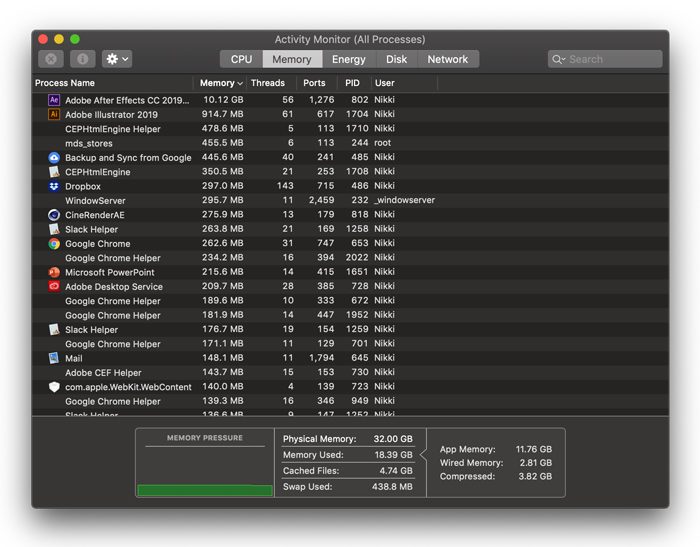Click the Cached Files 4.74 GB row

point(348,471)
